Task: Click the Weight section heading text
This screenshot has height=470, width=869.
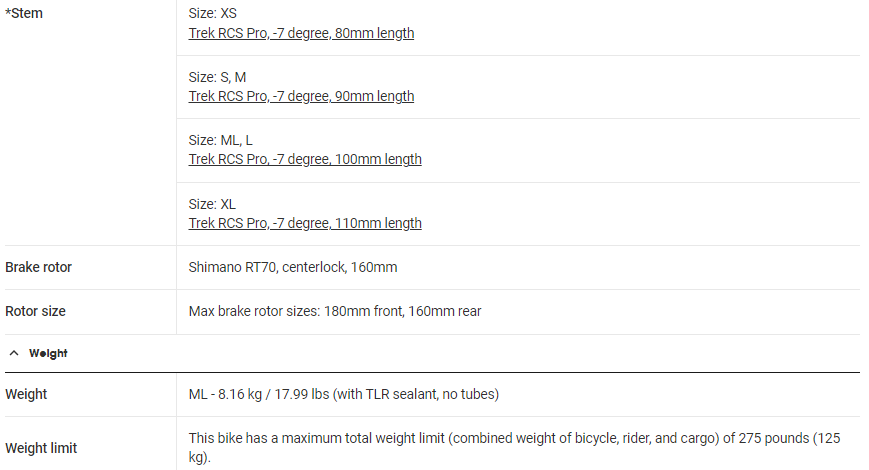Action: (48, 353)
